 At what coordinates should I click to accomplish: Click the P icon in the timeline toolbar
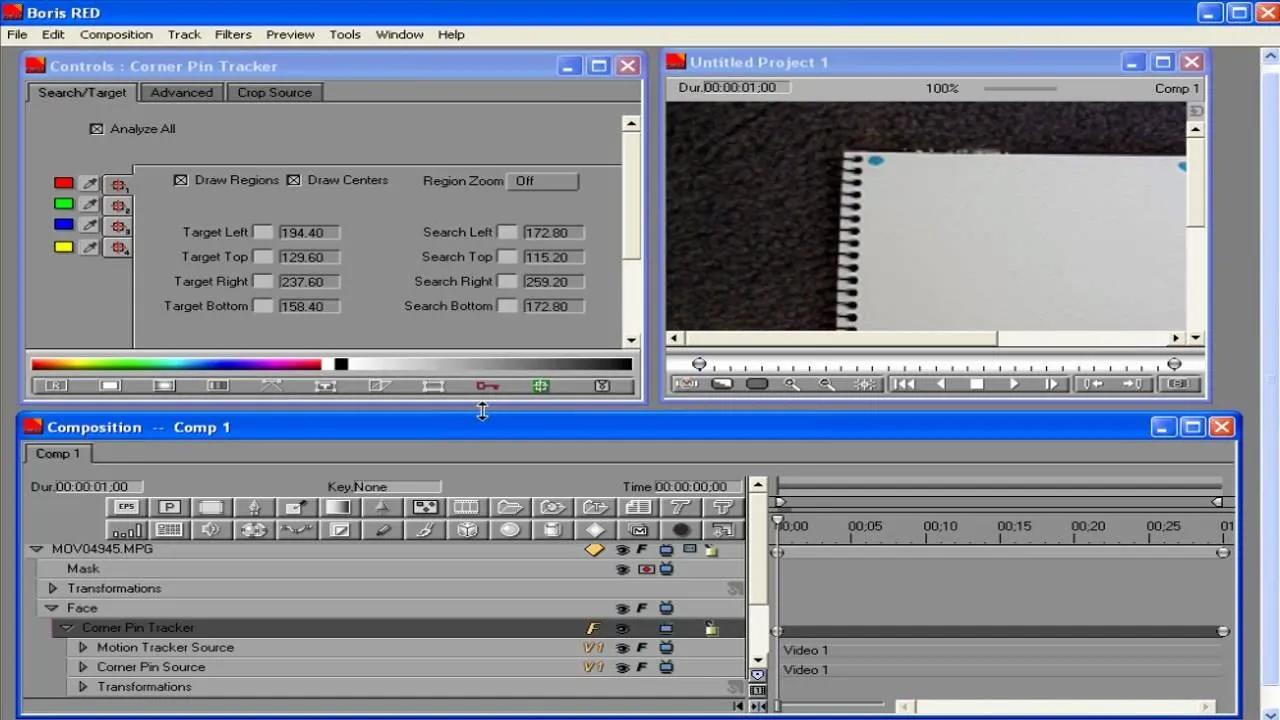tap(169, 507)
